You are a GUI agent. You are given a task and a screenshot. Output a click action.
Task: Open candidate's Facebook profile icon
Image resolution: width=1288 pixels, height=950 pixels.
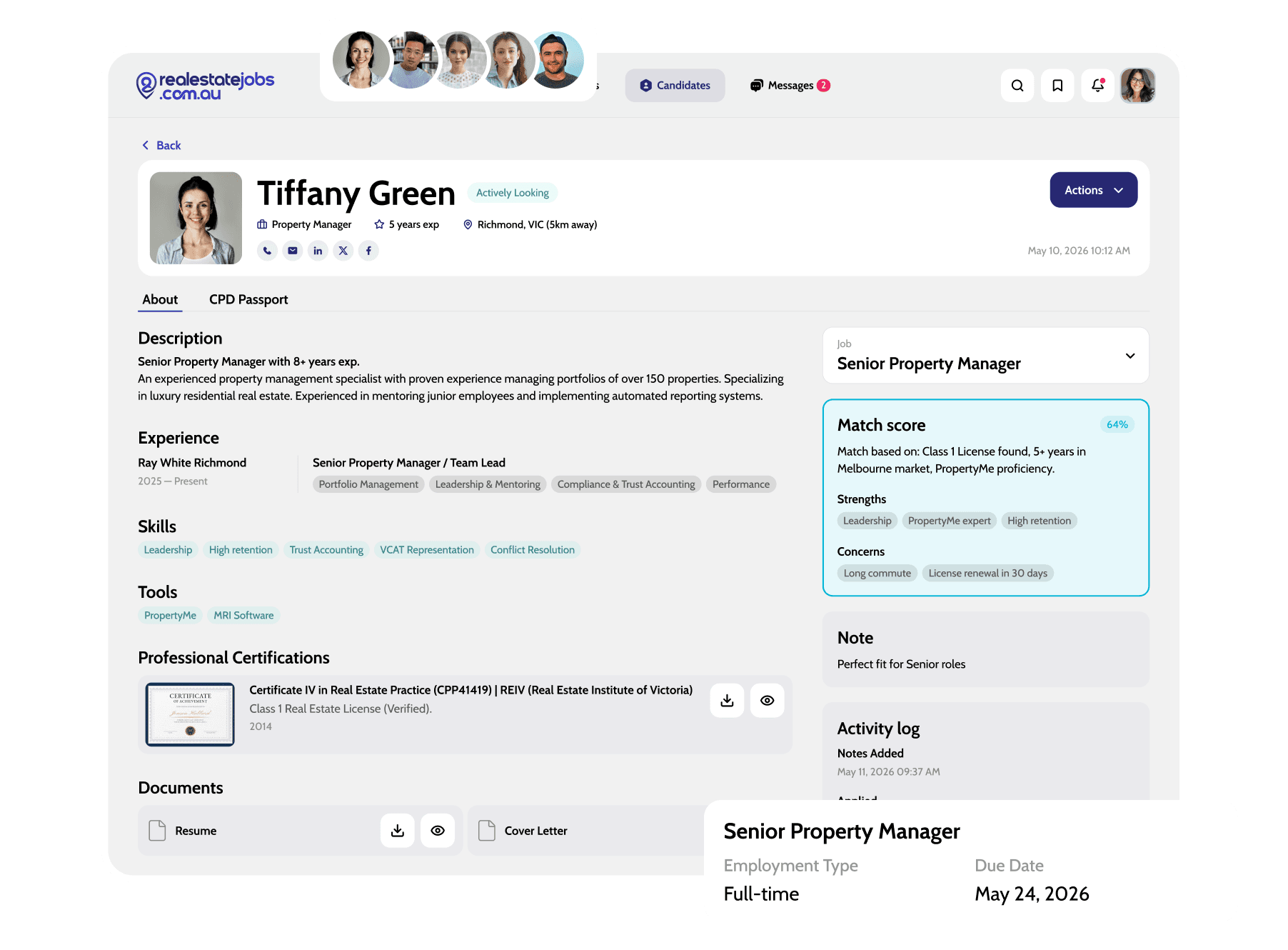pyautogui.click(x=368, y=251)
